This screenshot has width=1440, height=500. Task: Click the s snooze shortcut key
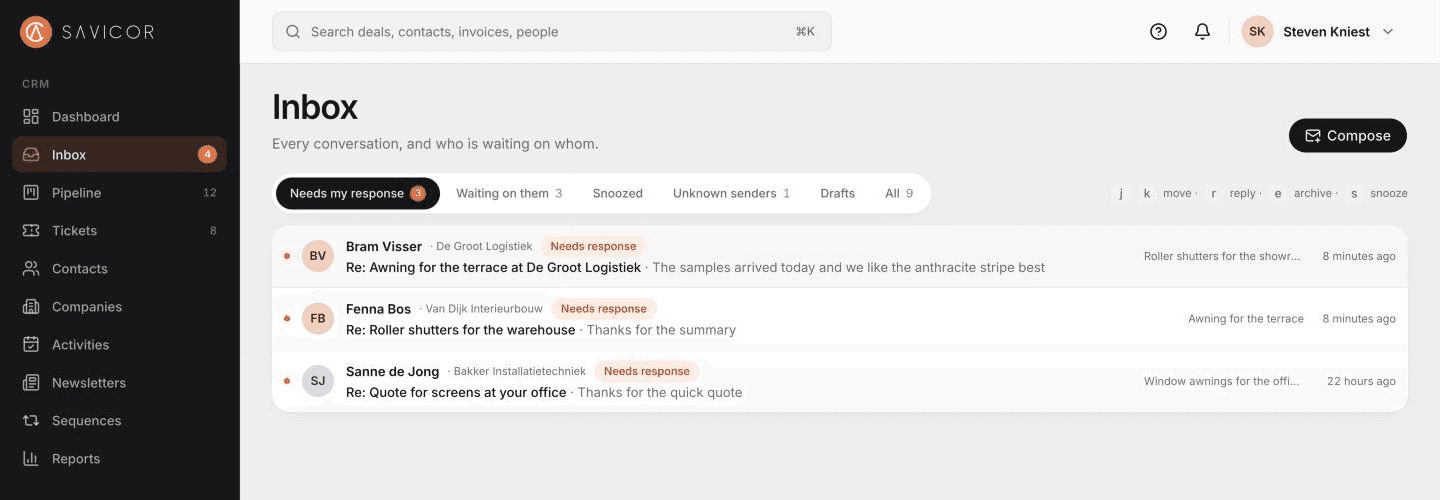point(1354,194)
